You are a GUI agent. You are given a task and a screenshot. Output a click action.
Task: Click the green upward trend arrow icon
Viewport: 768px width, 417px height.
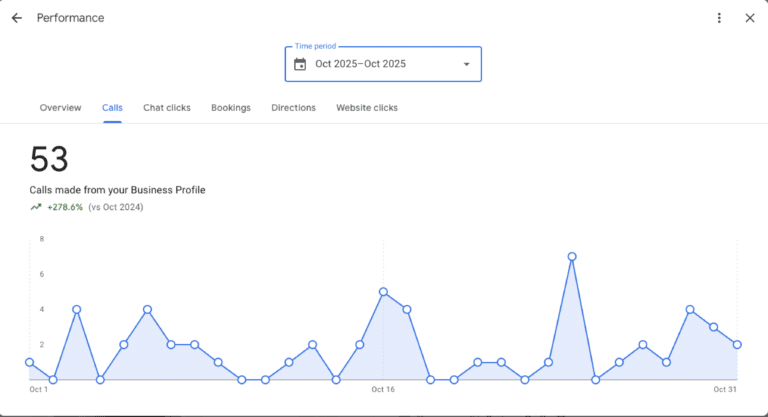(36, 207)
